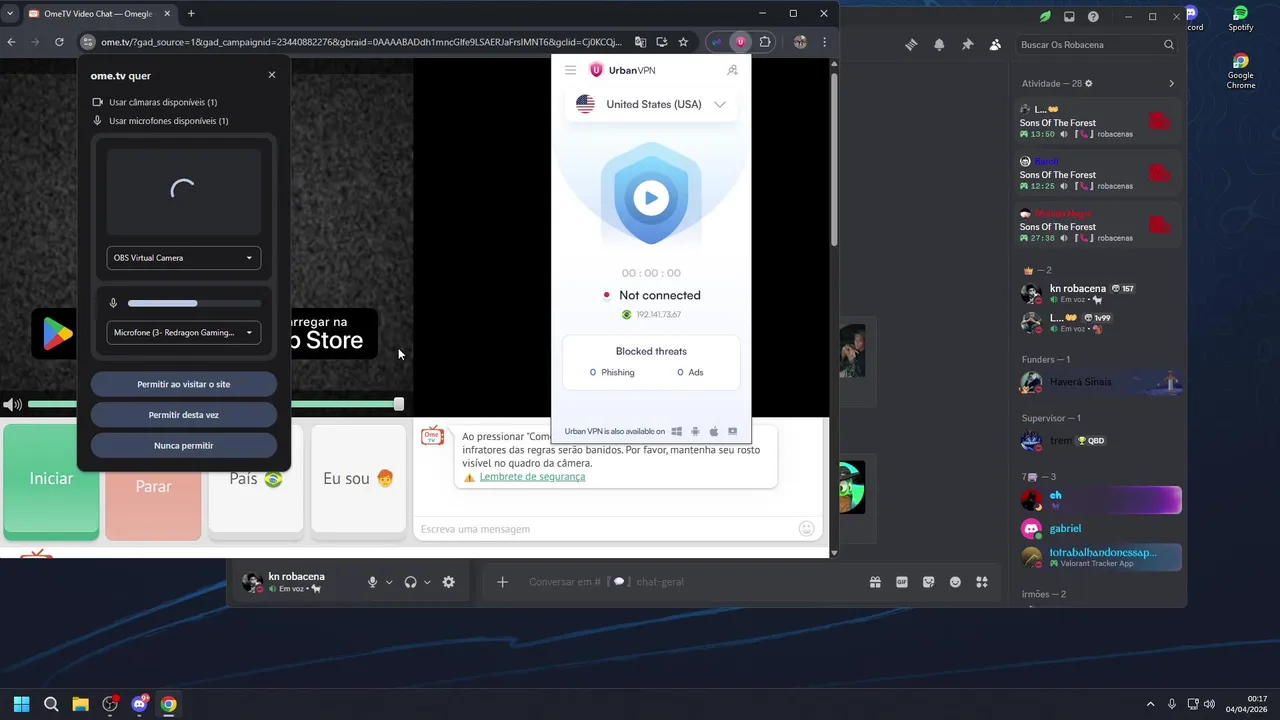Adjust the OmeTV volume slider handle

pyautogui.click(x=399, y=404)
